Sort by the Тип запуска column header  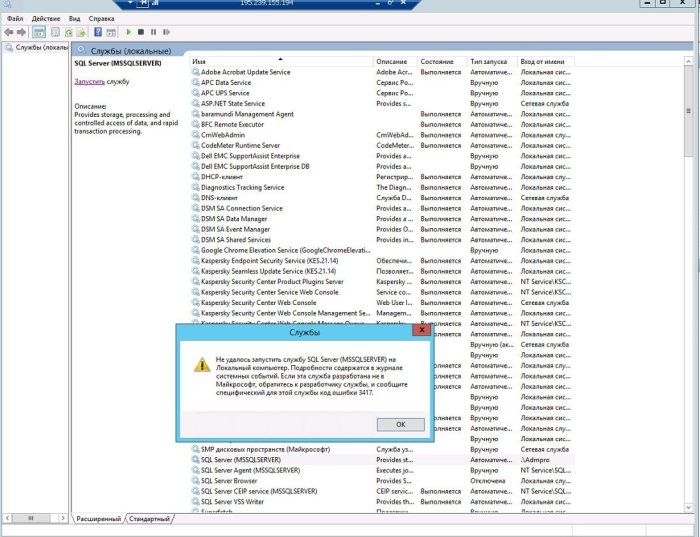pos(492,62)
